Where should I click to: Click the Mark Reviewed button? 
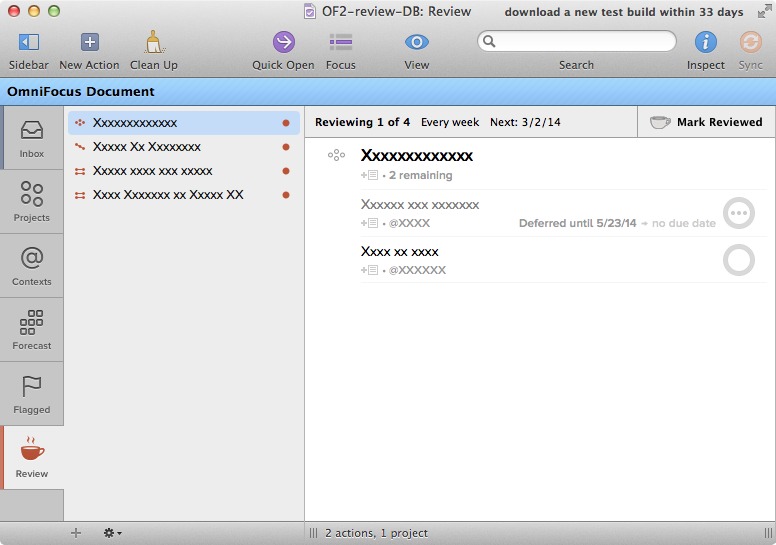706,122
